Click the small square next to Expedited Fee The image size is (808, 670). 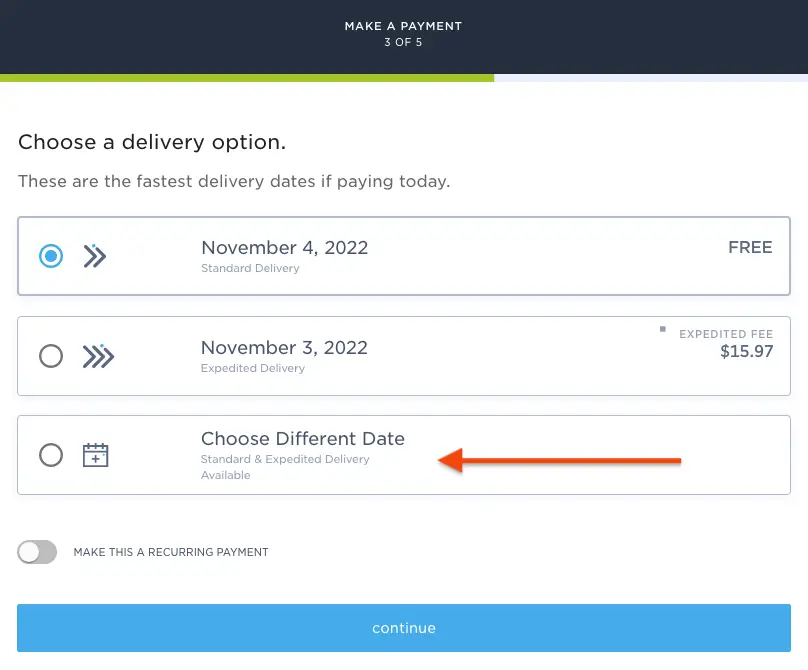coord(663,329)
